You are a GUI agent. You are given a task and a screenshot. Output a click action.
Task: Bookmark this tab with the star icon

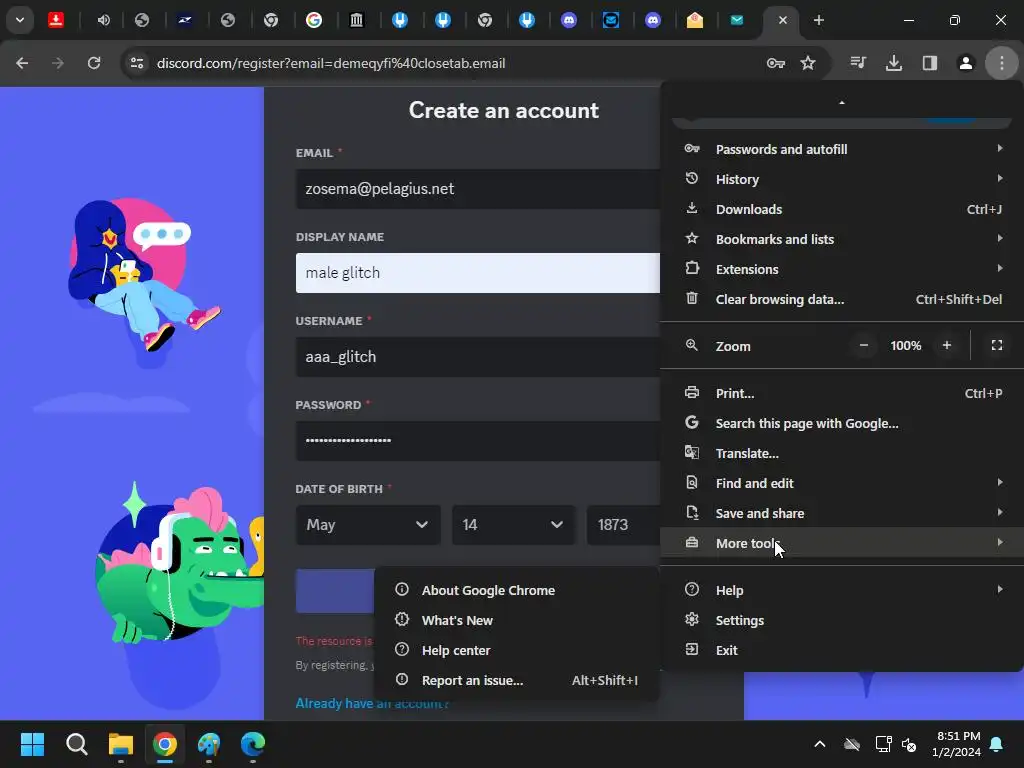tap(808, 63)
